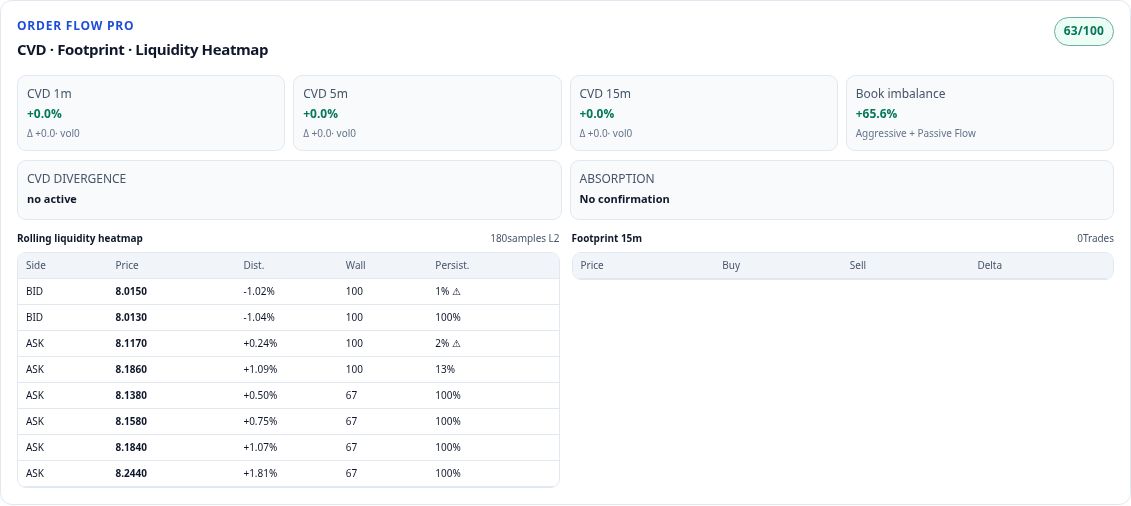Select the ask price 8.2440
This screenshot has width=1131, height=506.
click(131, 473)
